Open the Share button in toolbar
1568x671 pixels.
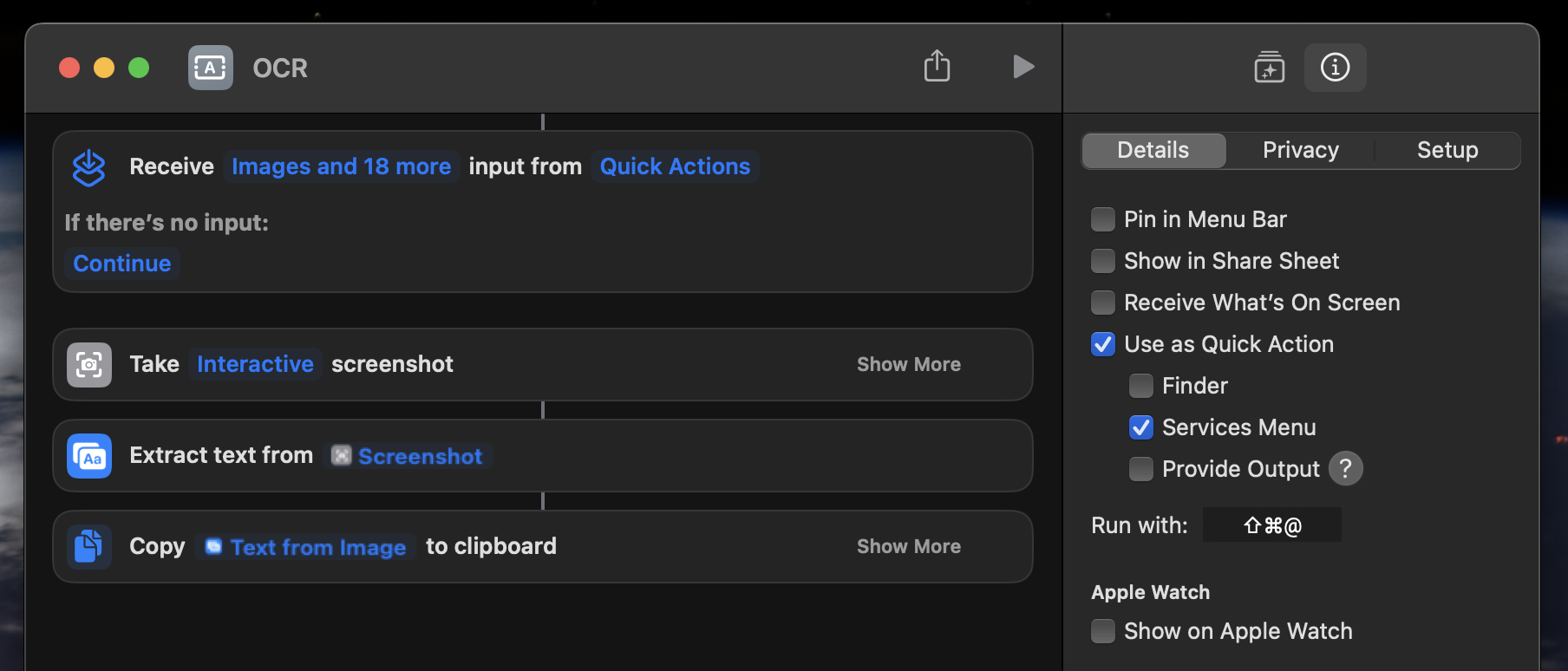point(937,66)
